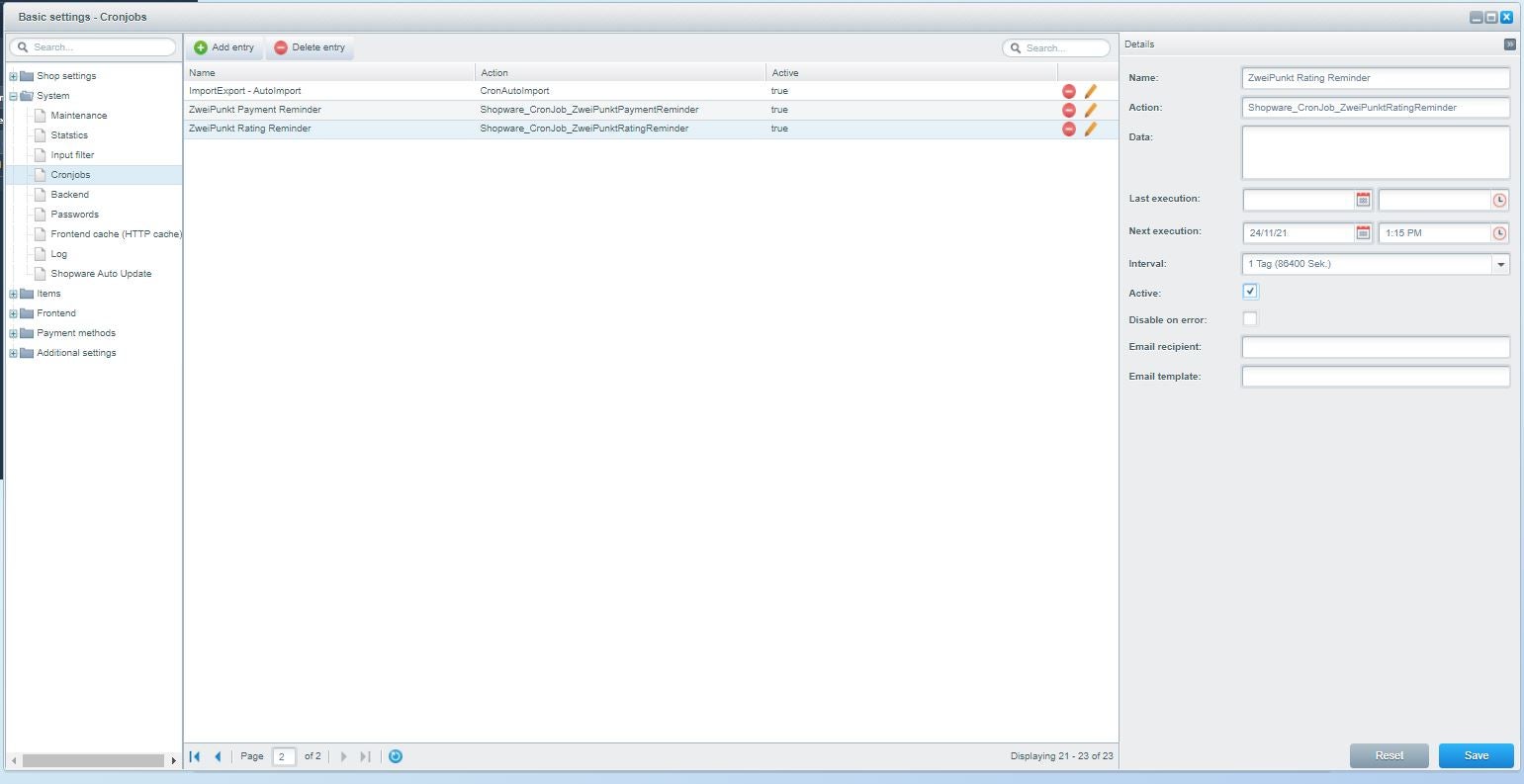Expand the Items tree node

[x=13, y=294]
